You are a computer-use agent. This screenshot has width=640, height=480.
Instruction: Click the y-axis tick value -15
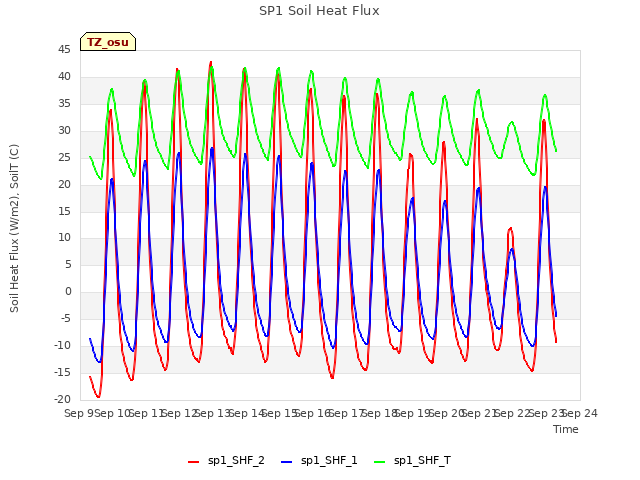[x=62, y=372]
